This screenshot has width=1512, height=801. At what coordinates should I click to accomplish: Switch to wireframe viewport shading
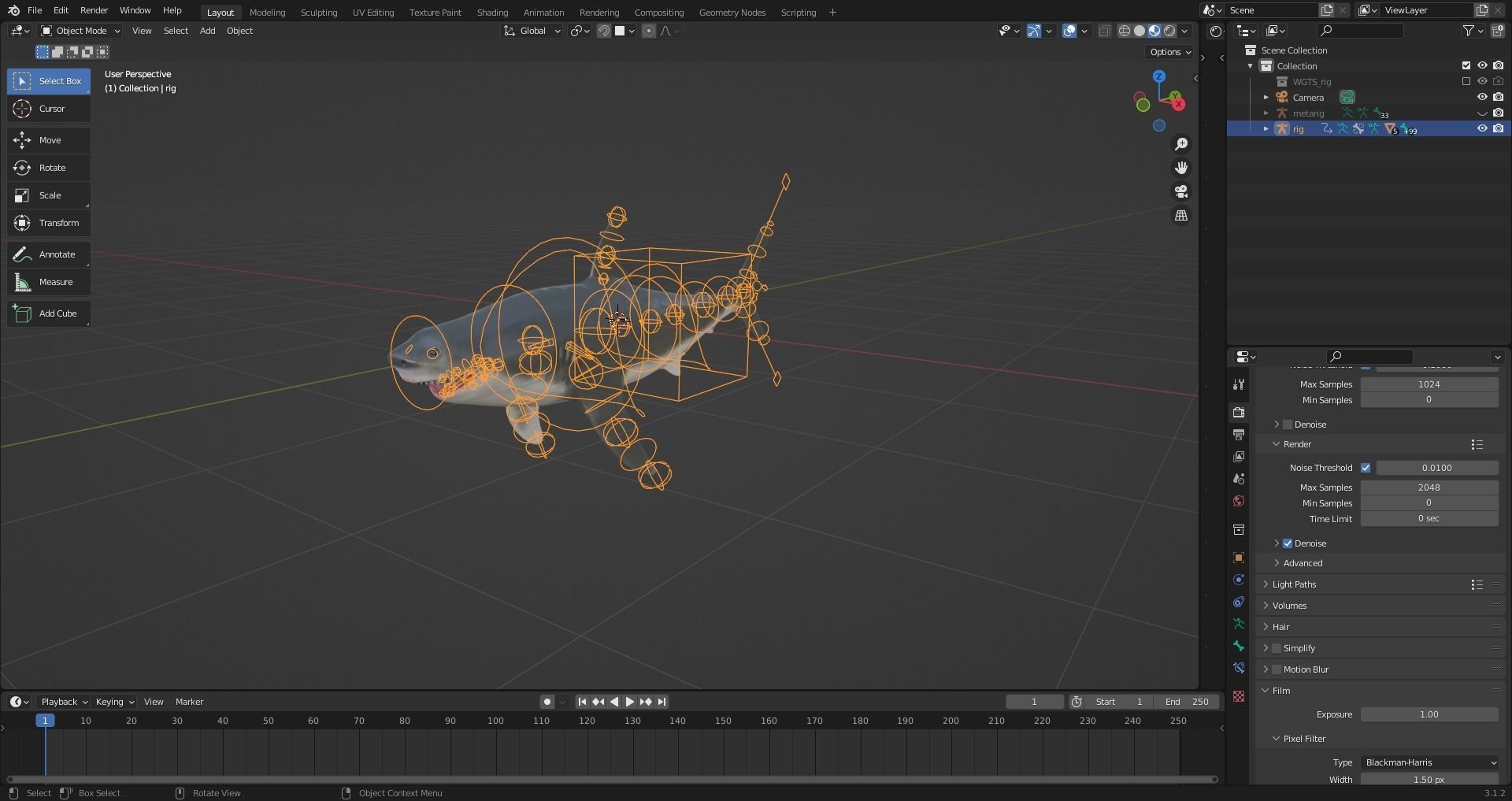1125,31
